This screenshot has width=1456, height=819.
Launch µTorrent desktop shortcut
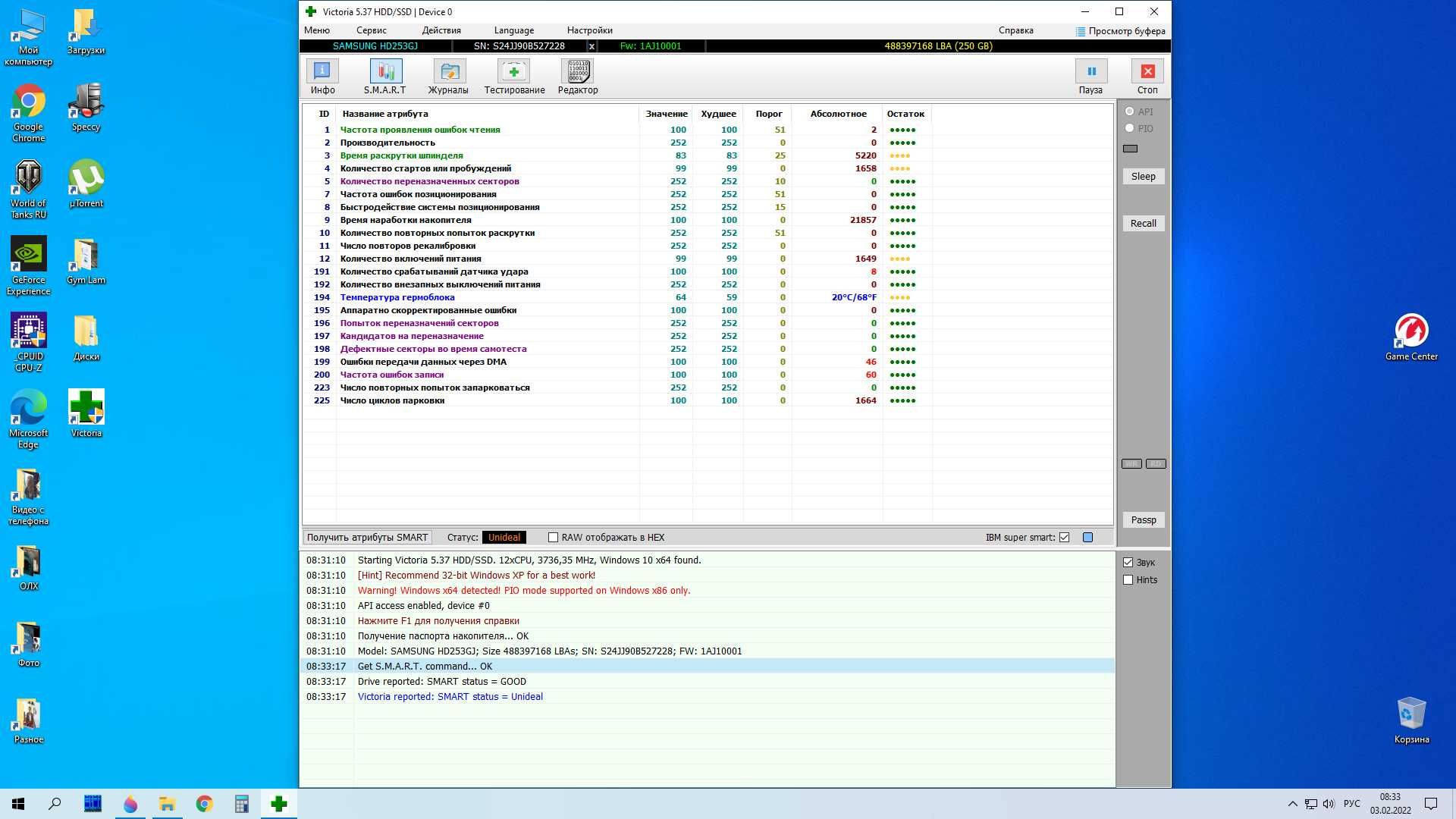(86, 184)
